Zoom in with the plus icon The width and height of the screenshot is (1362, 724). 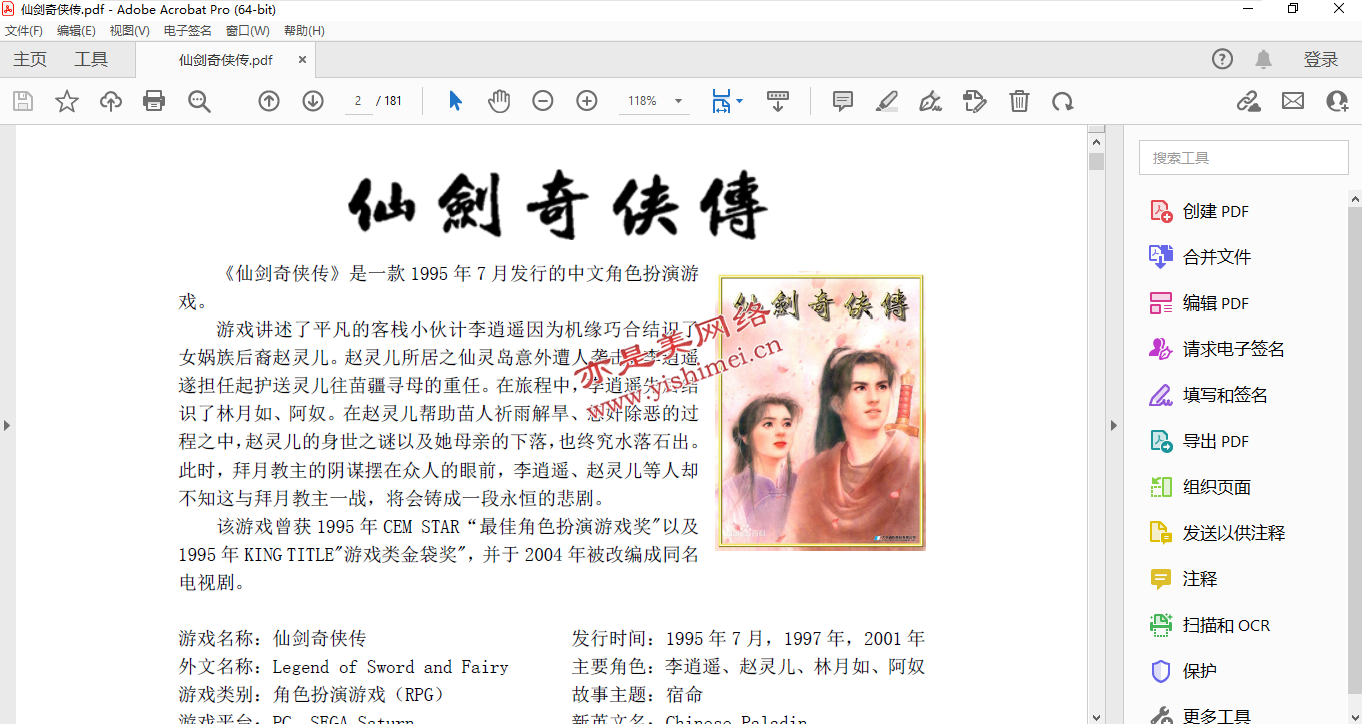pyautogui.click(x=587, y=101)
